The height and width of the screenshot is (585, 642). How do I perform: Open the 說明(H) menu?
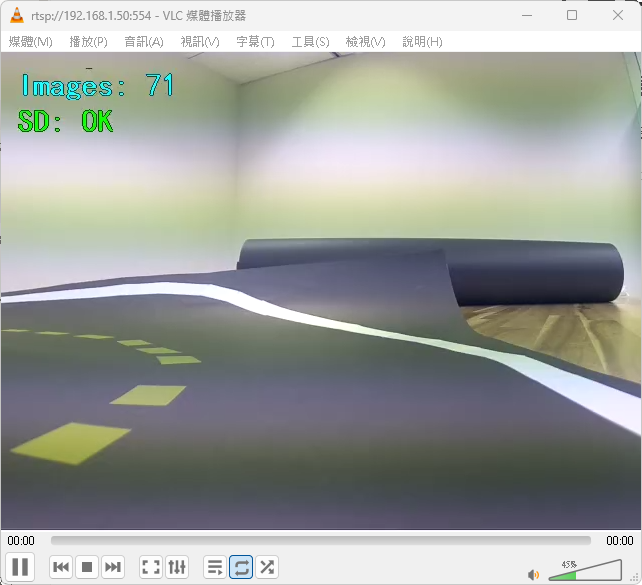[x=422, y=42]
